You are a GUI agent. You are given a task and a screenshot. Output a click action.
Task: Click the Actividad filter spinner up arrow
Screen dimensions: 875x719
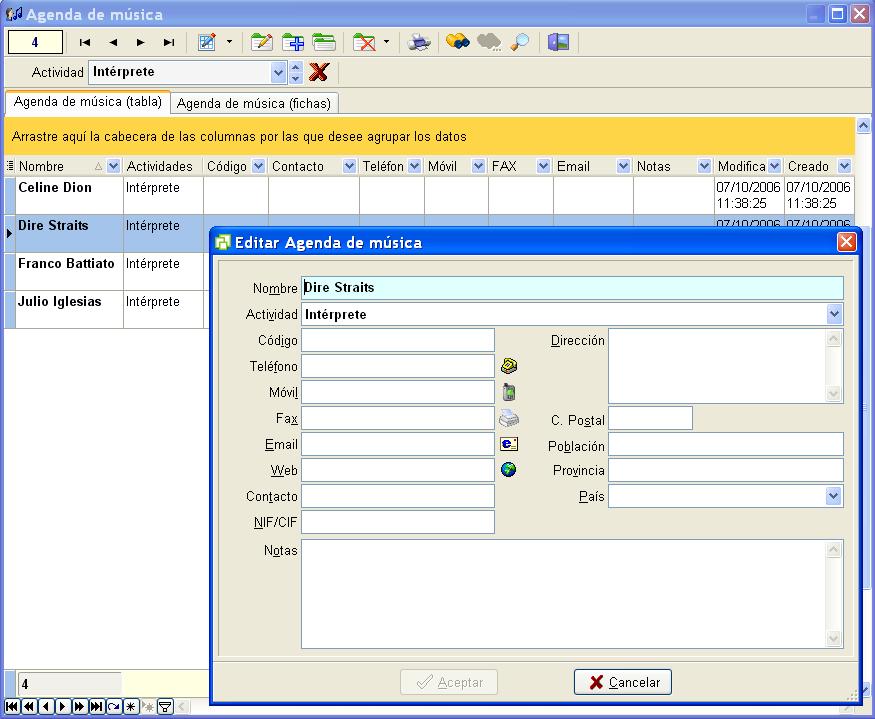pyautogui.click(x=296, y=67)
